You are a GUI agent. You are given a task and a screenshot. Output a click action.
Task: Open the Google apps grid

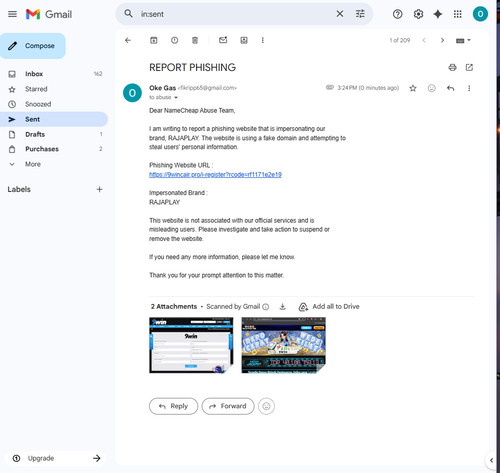pyautogui.click(x=458, y=14)
